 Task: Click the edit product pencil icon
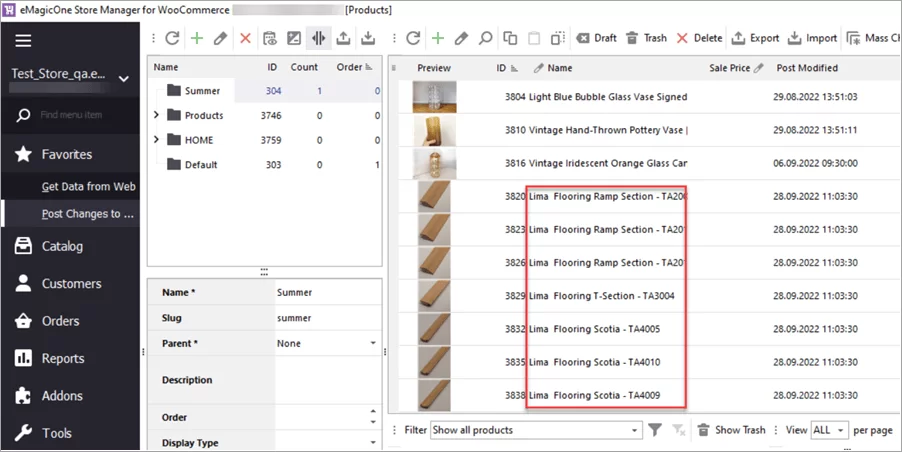pos(461,38)
